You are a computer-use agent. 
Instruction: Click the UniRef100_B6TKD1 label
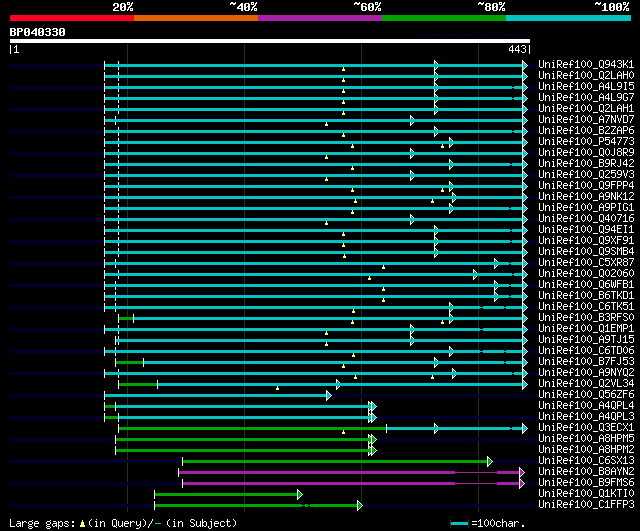[586, 296]
